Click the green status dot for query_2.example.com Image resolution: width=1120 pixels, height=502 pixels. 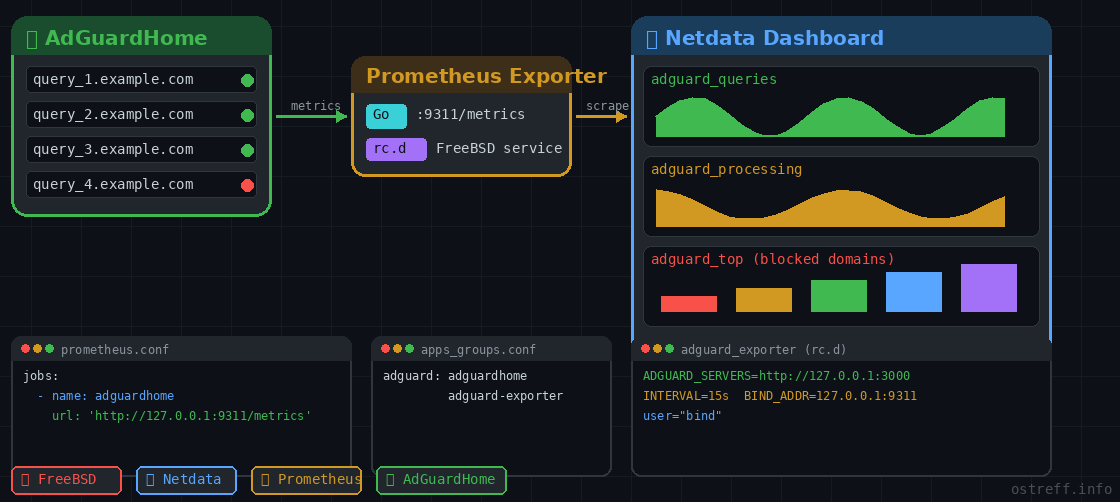(247, 115)
